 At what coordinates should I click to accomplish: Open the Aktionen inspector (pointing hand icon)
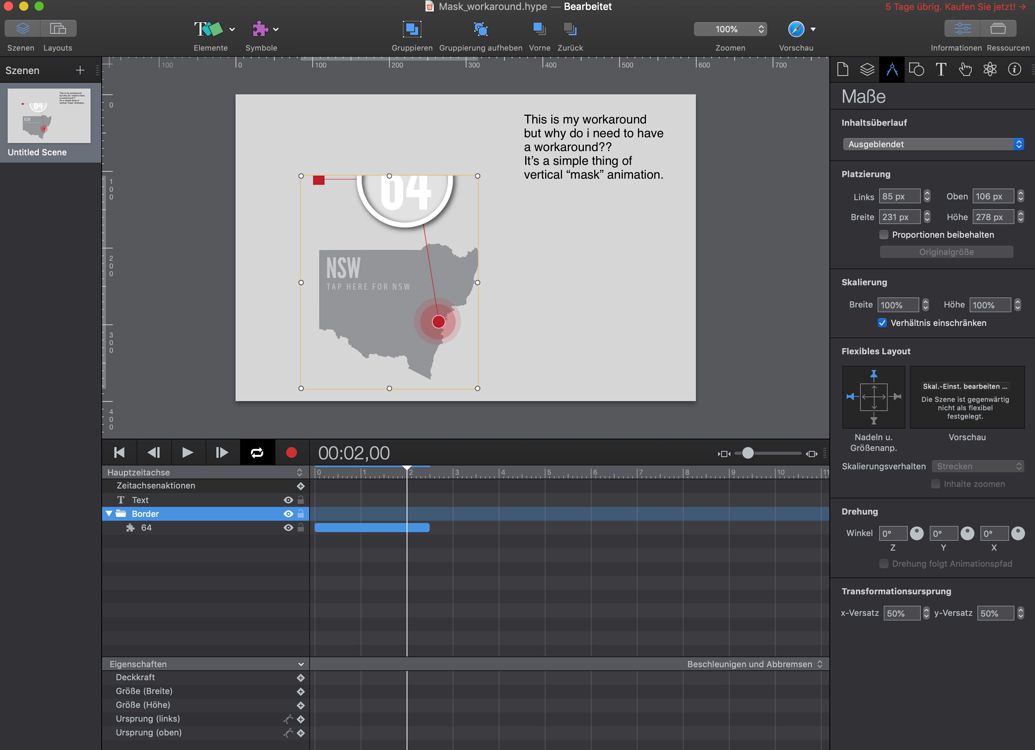pos(965,69)
